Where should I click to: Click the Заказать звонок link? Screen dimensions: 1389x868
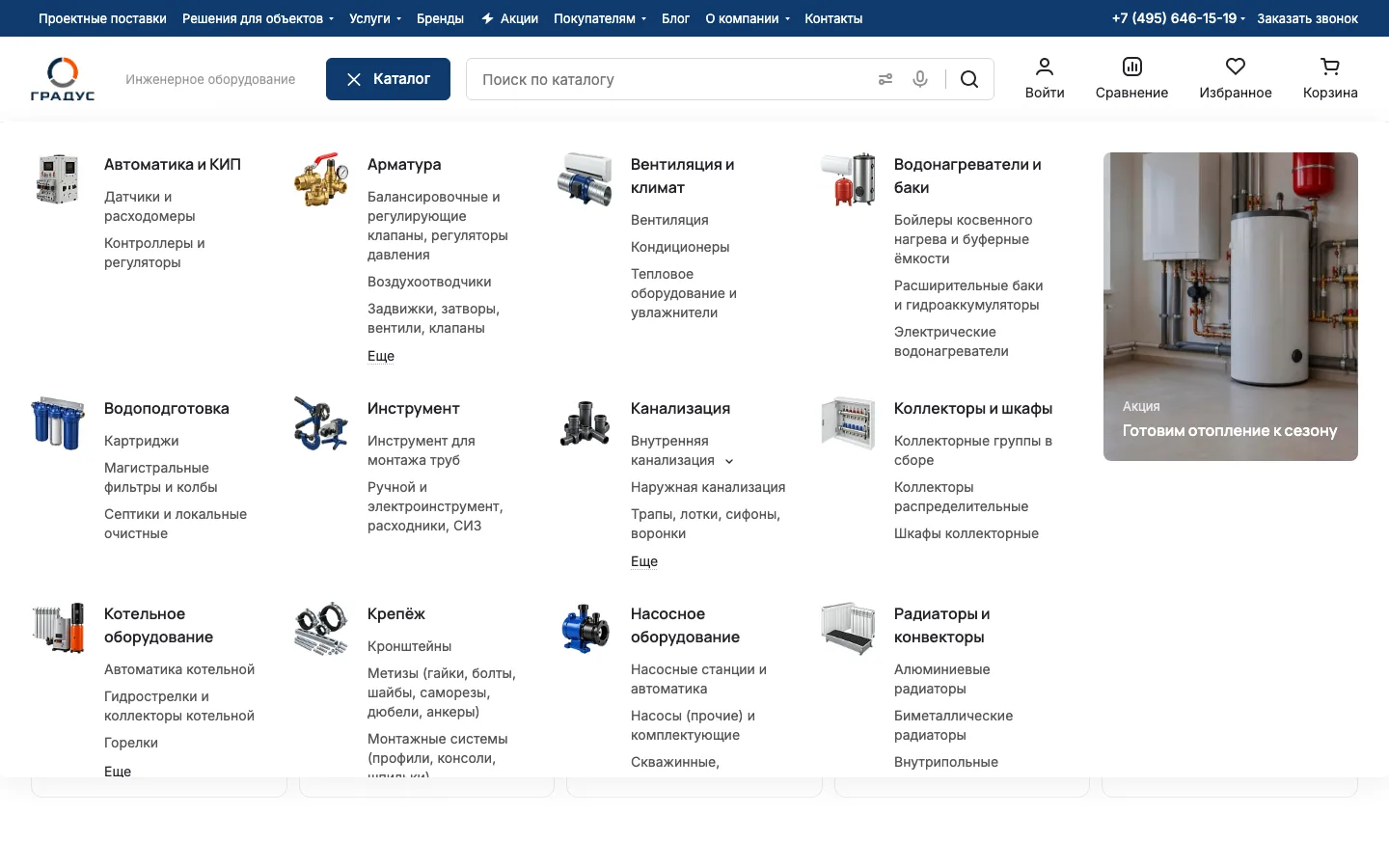point(1307,18)
